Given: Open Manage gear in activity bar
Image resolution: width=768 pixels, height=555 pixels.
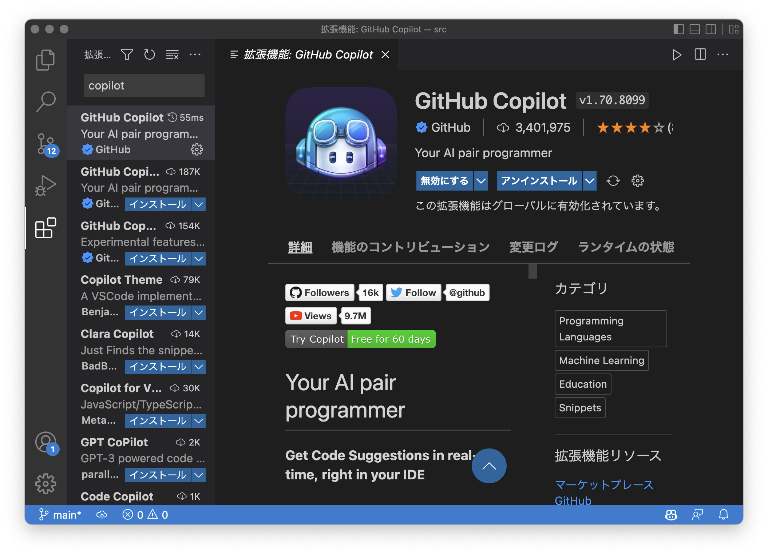Looking at the screenshot, I should 46,483.
